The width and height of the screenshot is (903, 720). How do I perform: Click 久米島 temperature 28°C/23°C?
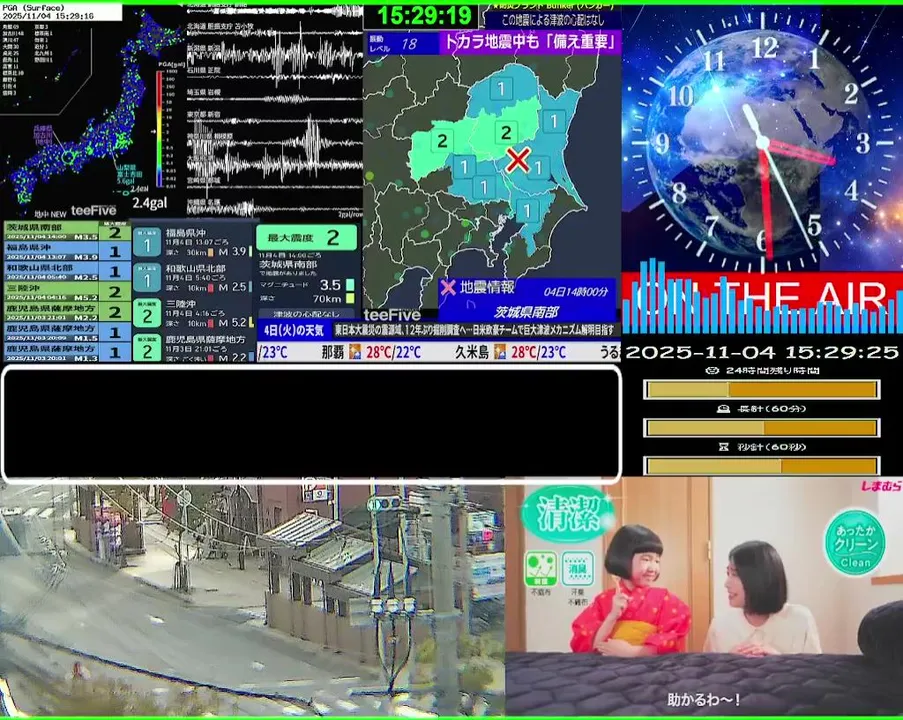(538, 352)
